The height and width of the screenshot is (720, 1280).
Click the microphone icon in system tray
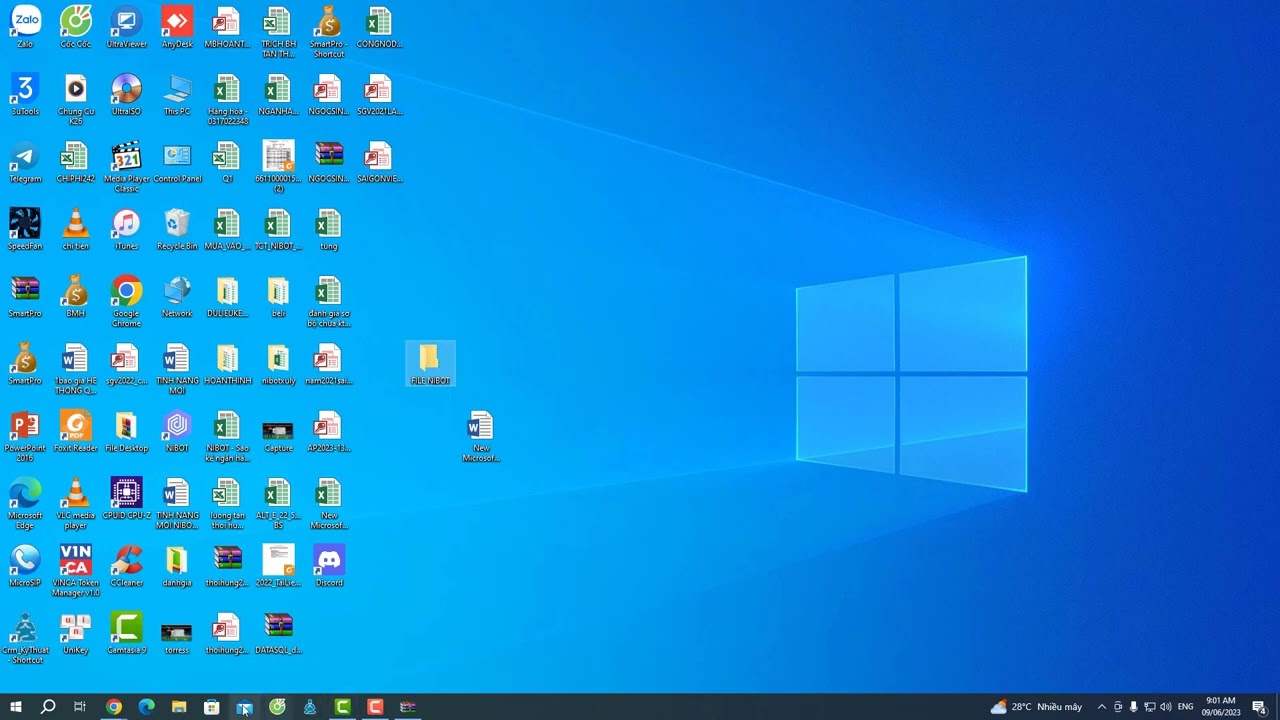tap(1133, 707)
